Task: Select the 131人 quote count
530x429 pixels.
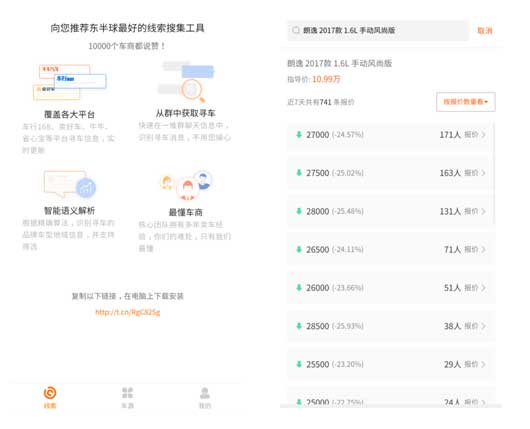Action: [450, 211]
